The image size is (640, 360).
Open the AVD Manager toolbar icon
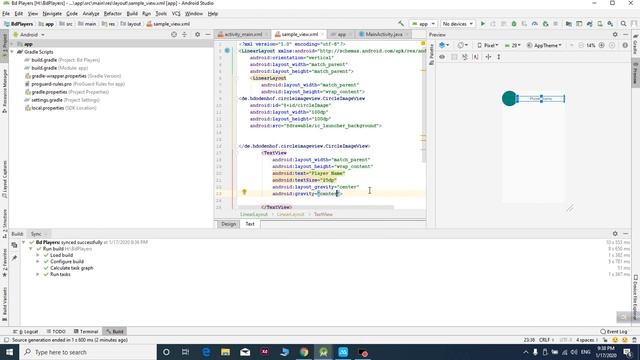(x=600, y=24)
